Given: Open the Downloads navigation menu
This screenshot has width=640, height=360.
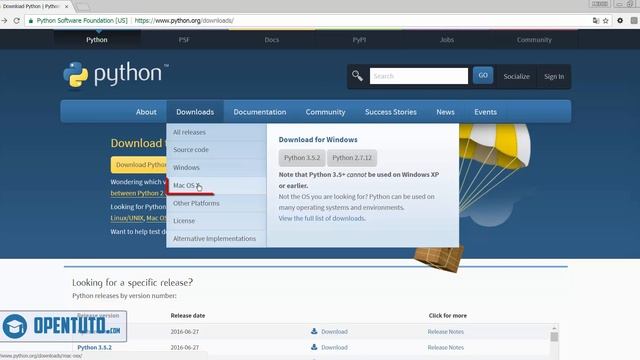Looking at the screenshot, I should 195,112.
